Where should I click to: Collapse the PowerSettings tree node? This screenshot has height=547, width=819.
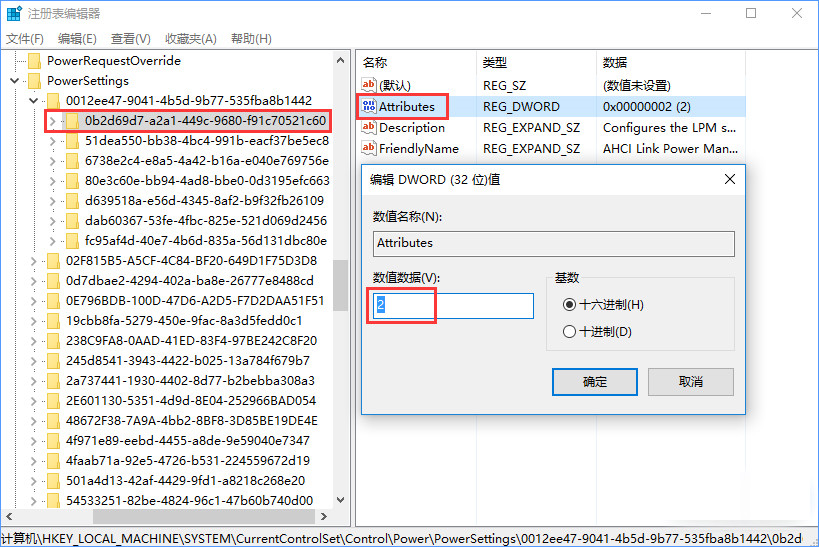(17, 80)
